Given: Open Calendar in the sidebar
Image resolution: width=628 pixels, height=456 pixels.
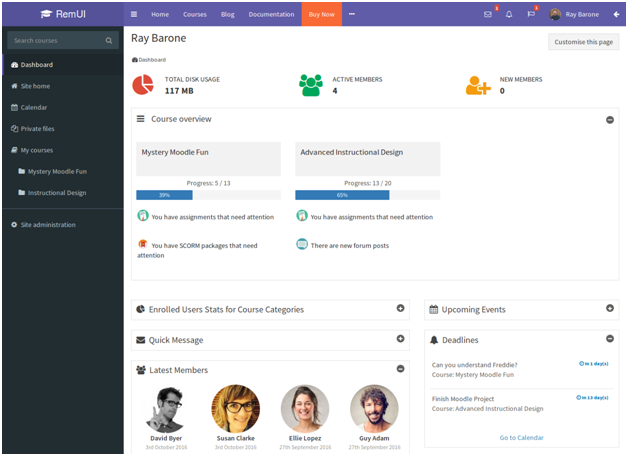Looking at the screenshot, I should [x=63, y=107].
